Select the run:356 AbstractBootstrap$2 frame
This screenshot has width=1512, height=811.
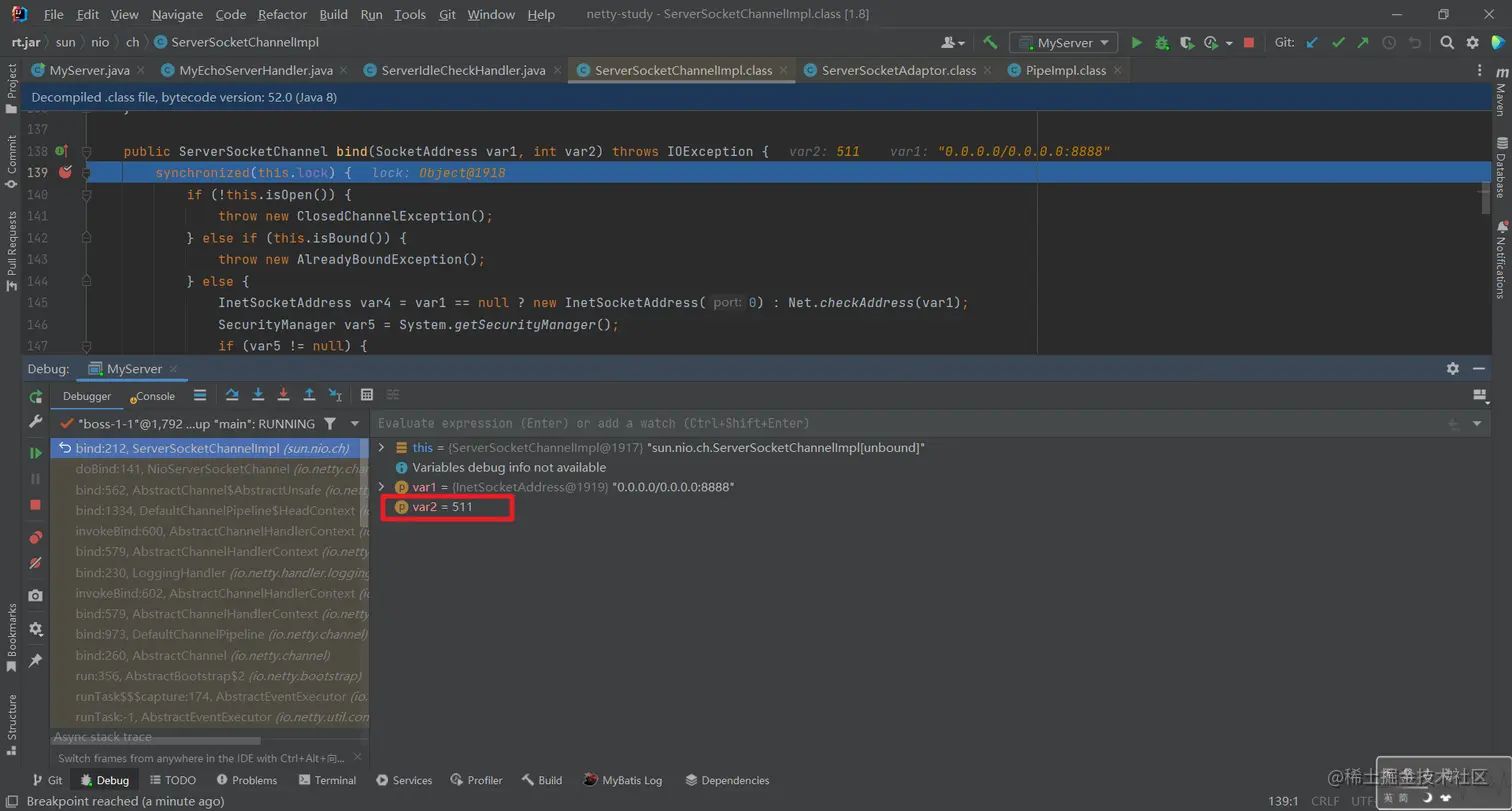210,676
